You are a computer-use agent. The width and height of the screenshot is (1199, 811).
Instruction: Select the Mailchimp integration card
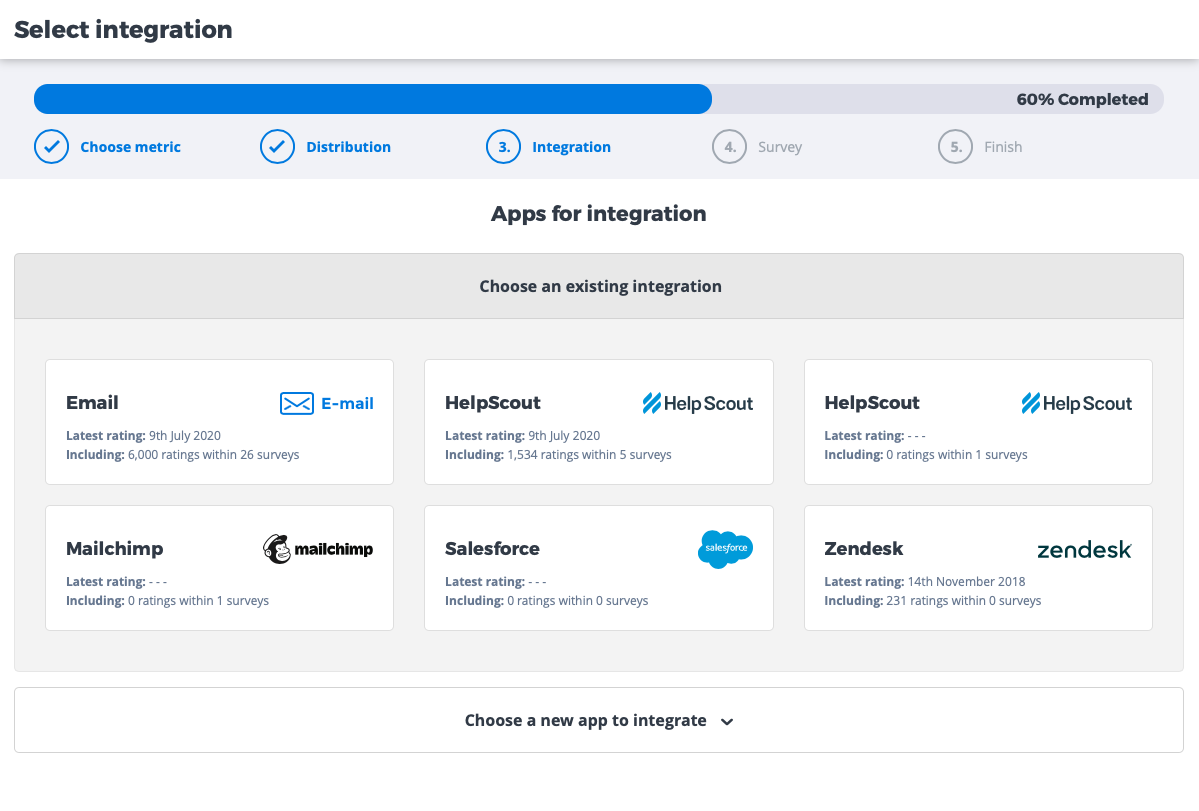click(x=219, y=568)
